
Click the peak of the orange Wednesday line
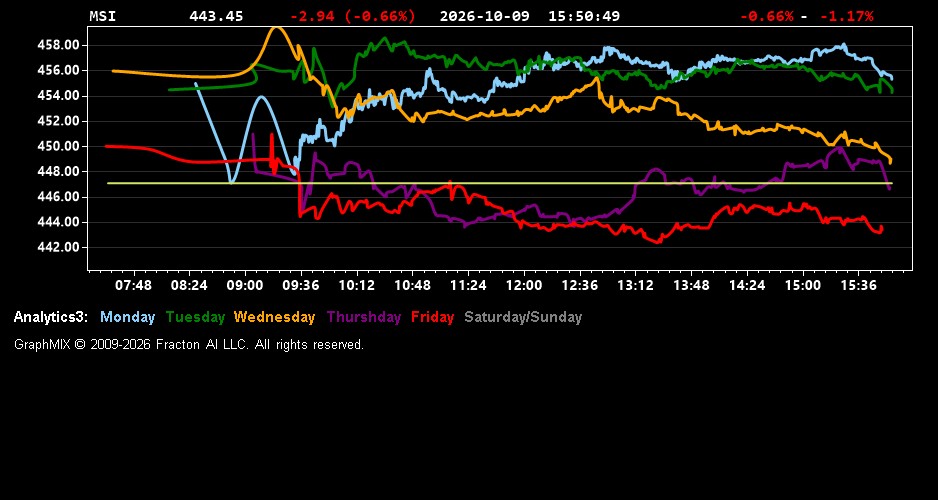click(x=275, y=28)
